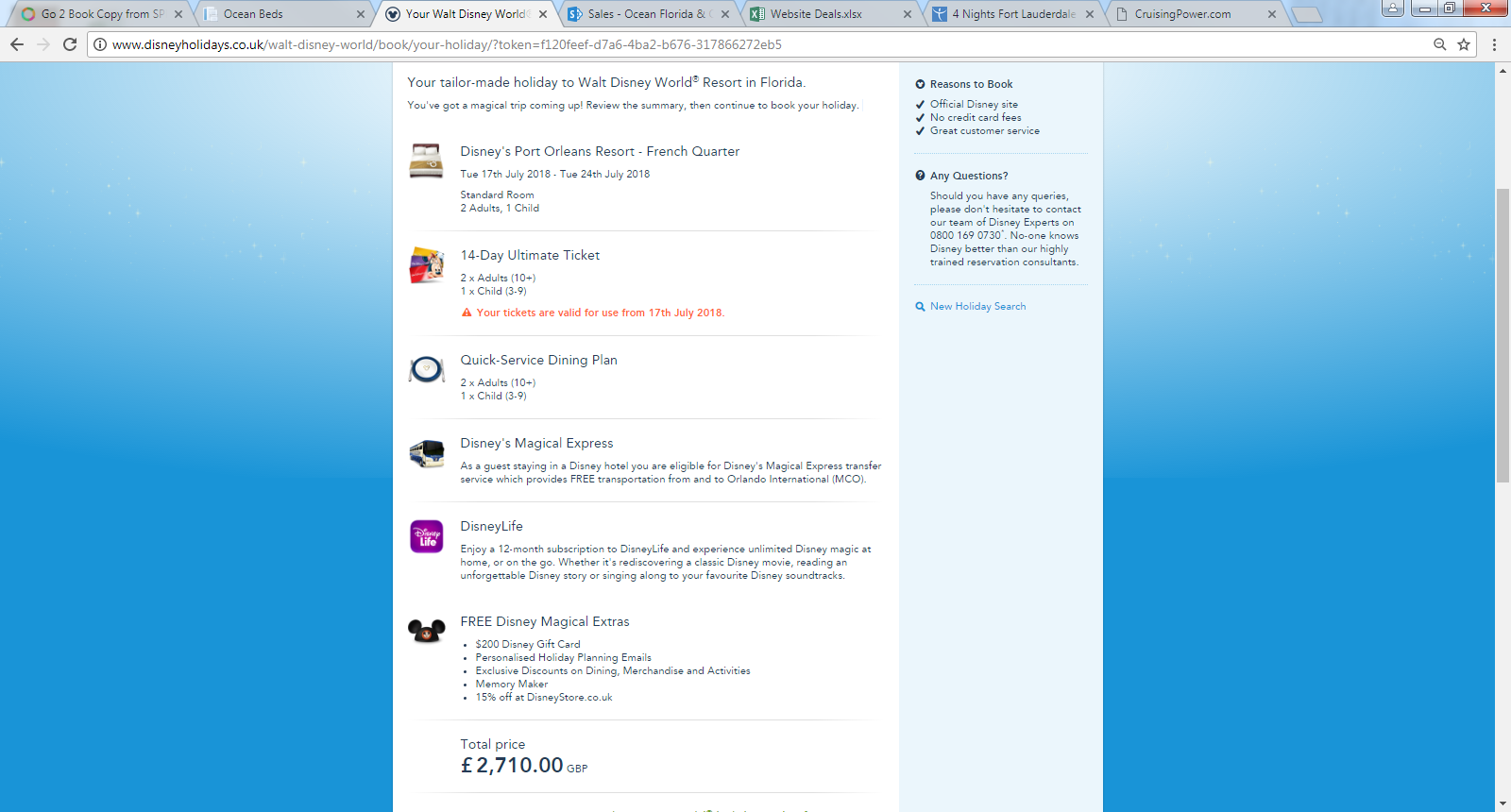Click the DisneyLife purple logo icon

click(427, 536)
